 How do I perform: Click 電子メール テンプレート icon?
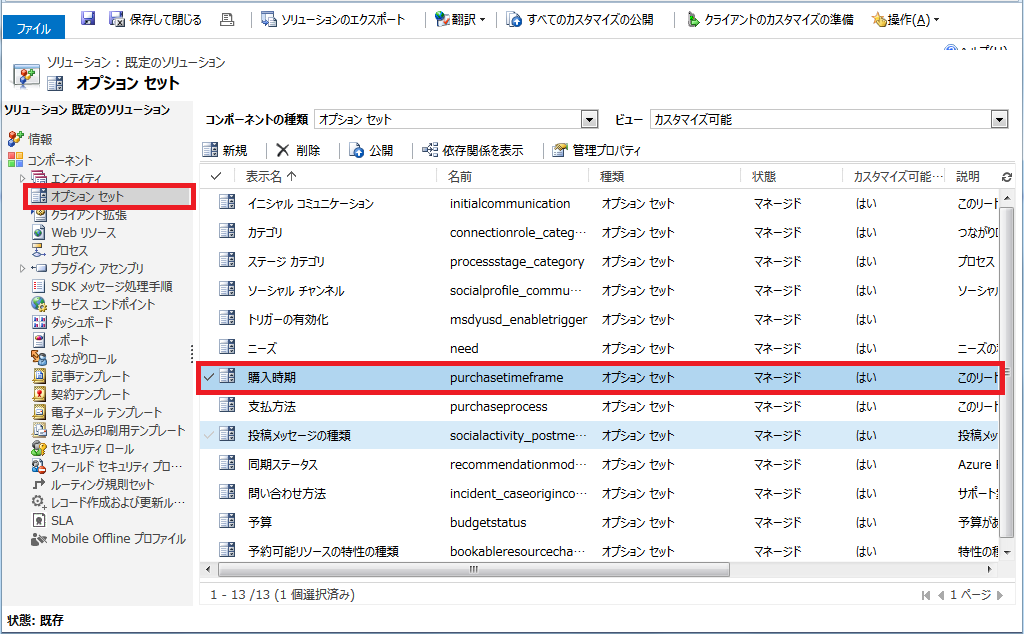coord(39,412)
